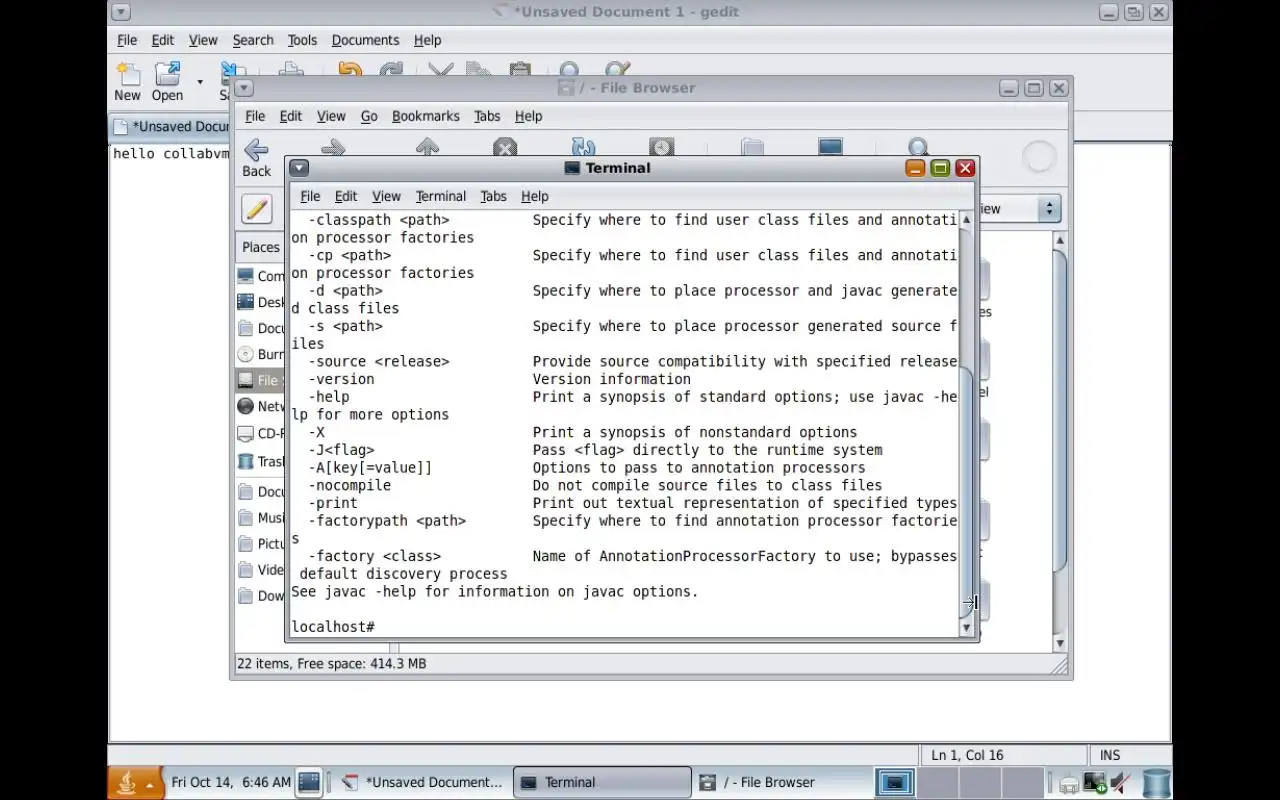
Task: Click the Stop icon in File Browser toolbar
Action: pyautogui.click(x=505, y=148)
